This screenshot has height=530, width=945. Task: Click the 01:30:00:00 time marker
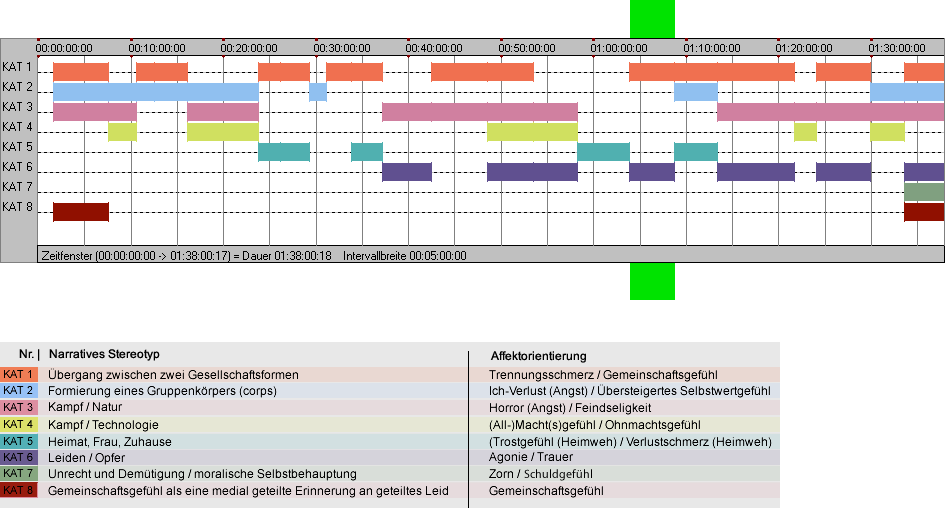tap(897, 48)
